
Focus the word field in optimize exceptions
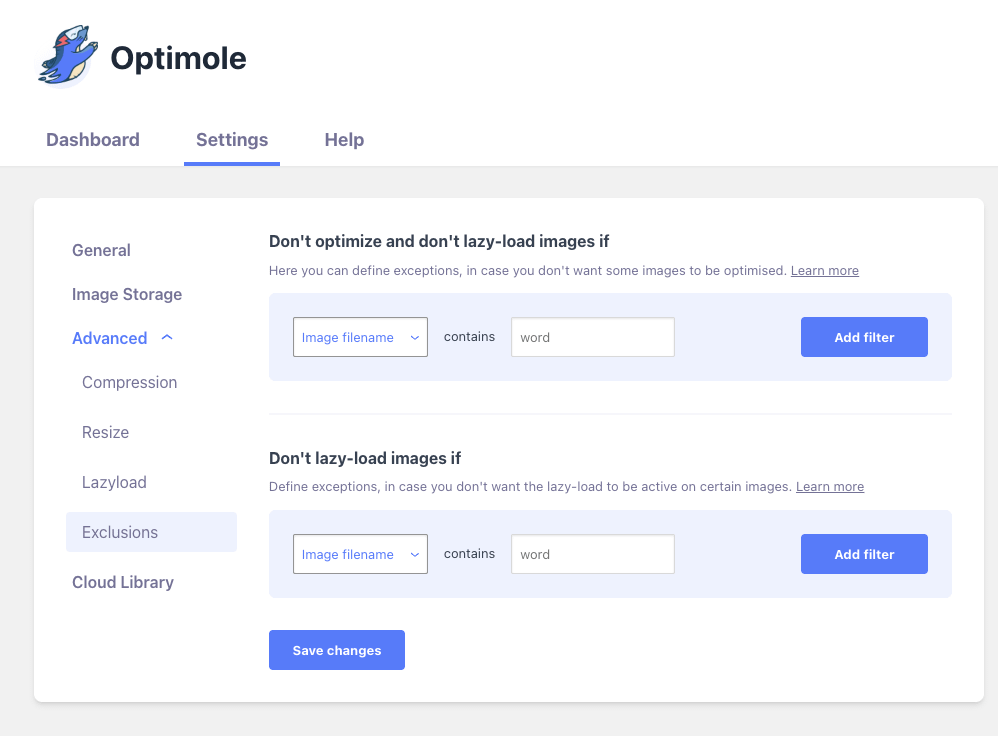click(x=592, y=337)
